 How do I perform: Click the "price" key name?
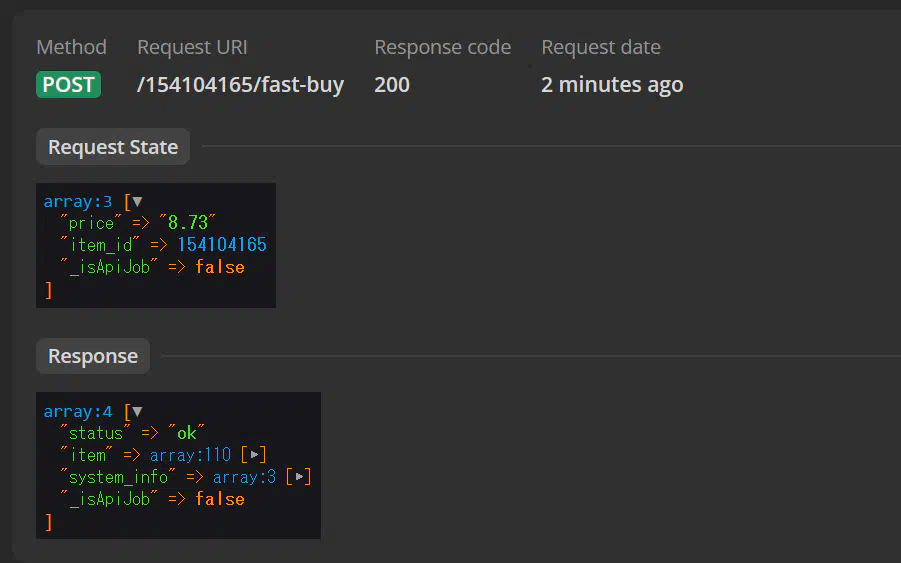(x=91, y=223)
